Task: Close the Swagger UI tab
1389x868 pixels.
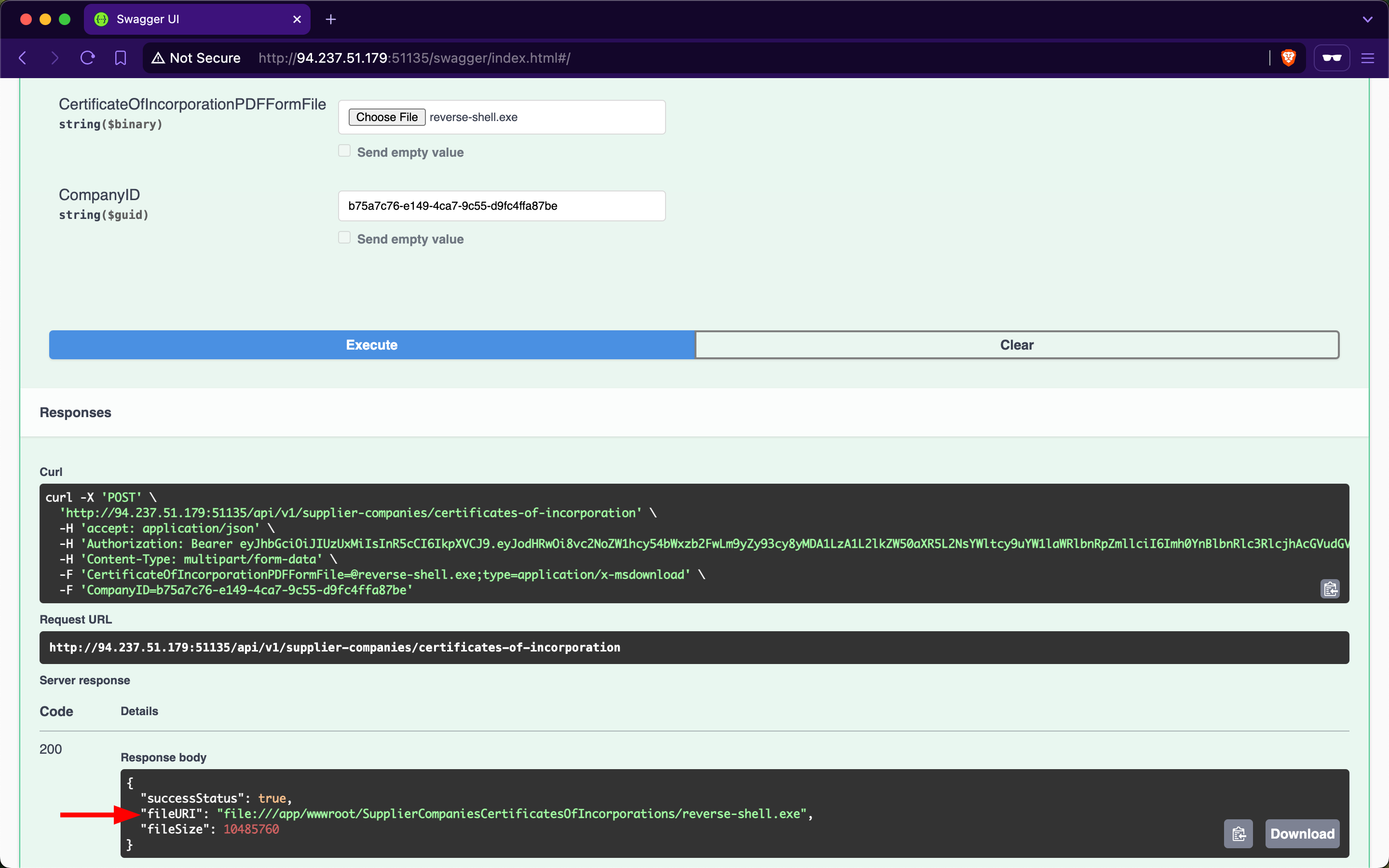Action: (297, 19)
